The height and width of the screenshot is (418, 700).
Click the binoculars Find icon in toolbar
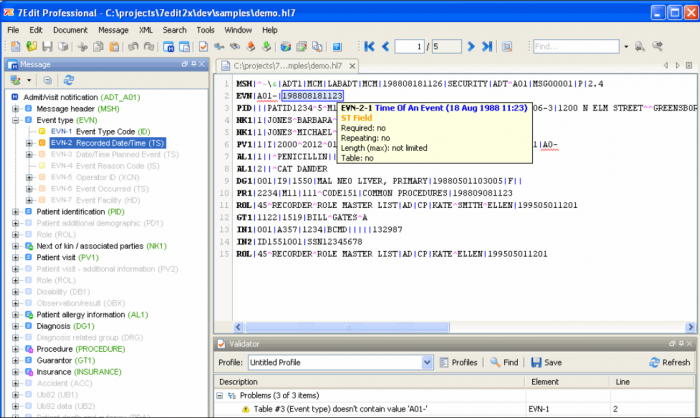pyautogui.click(x=235, y=46)
